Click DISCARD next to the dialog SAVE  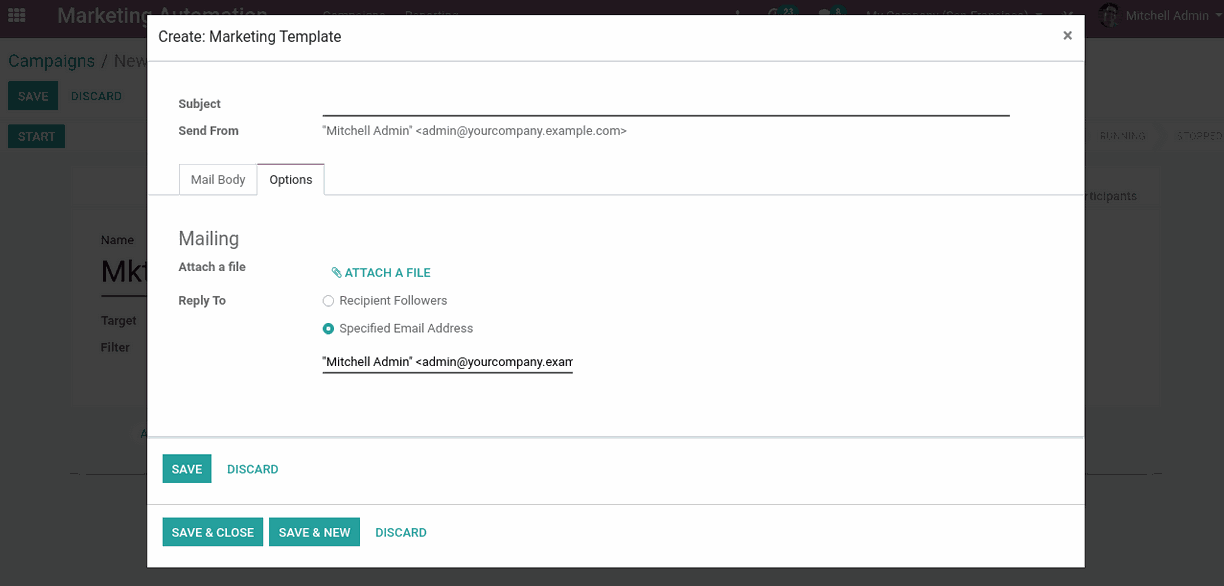tap(253, 469)
